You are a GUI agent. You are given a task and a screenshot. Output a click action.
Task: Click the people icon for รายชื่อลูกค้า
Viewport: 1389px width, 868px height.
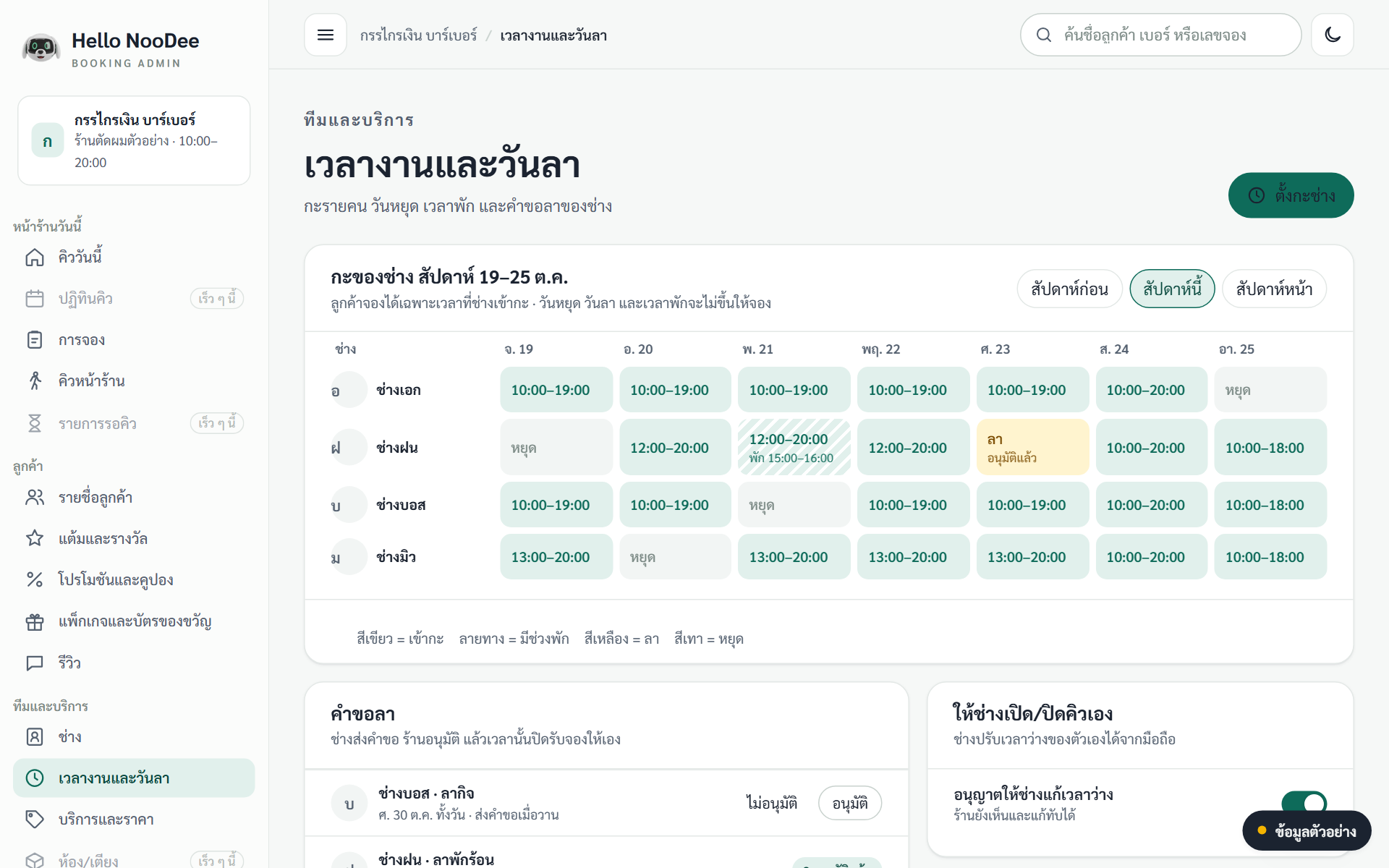[x=35, y=498]
